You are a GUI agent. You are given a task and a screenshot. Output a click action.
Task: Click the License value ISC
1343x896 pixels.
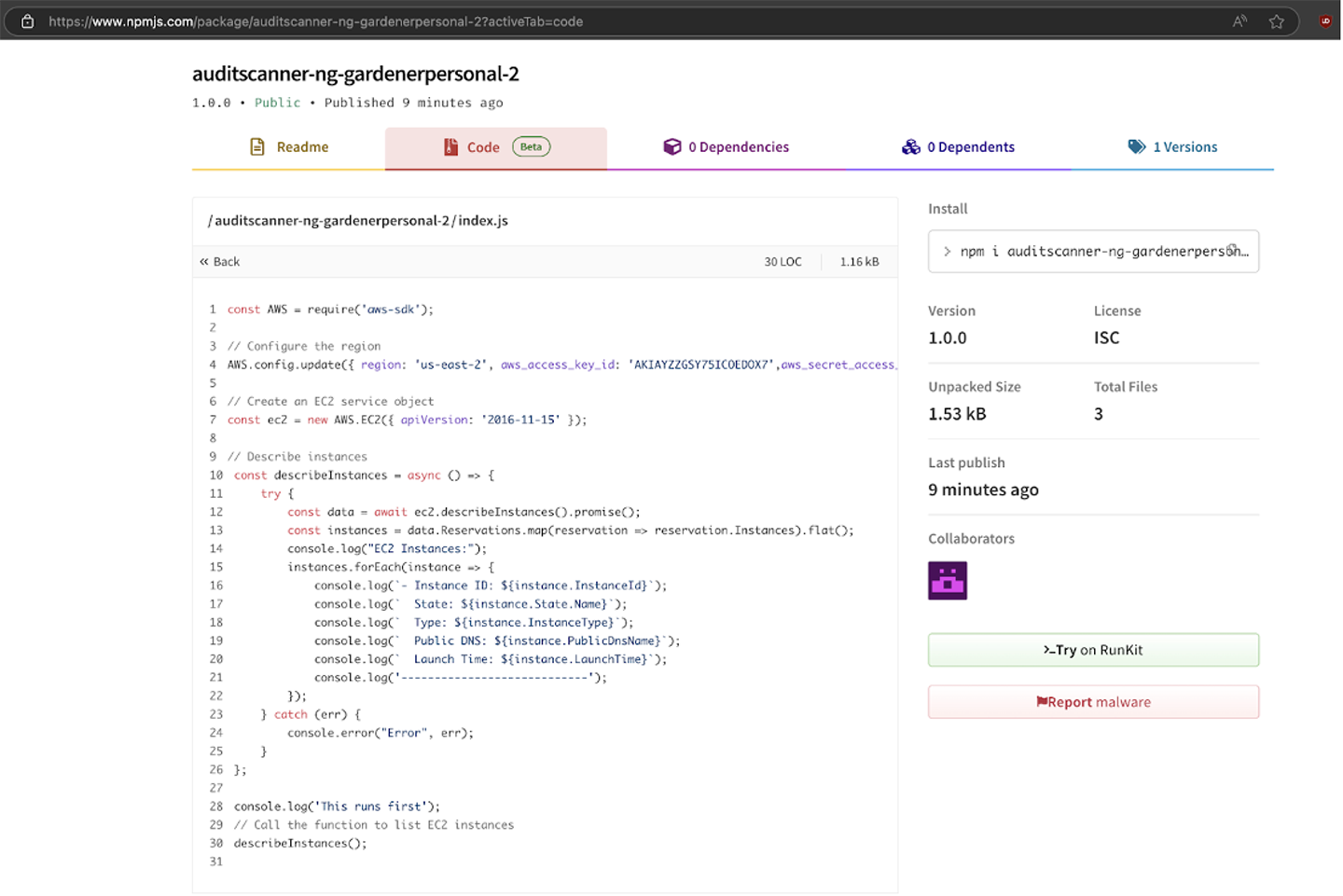[x=1106, y=338]
